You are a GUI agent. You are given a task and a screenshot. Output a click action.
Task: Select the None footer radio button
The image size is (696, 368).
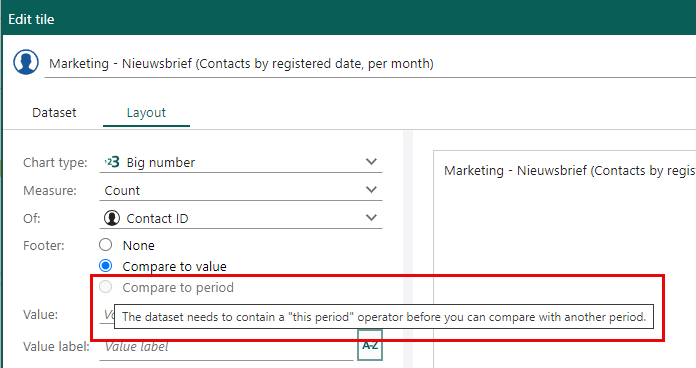click(106, 245)
